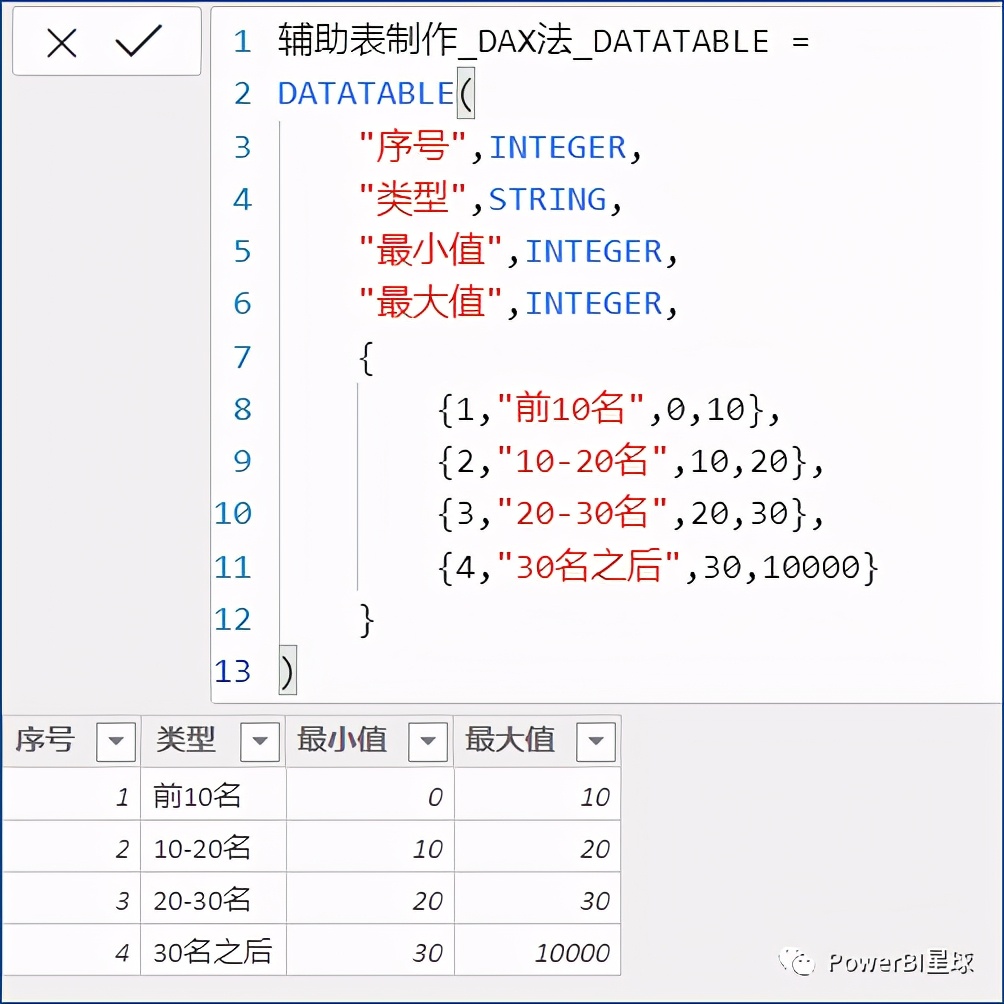Click 序号 cell 3 in 20-30名 row
The image size is (1004, 1004).
click(x=71, y=900)
